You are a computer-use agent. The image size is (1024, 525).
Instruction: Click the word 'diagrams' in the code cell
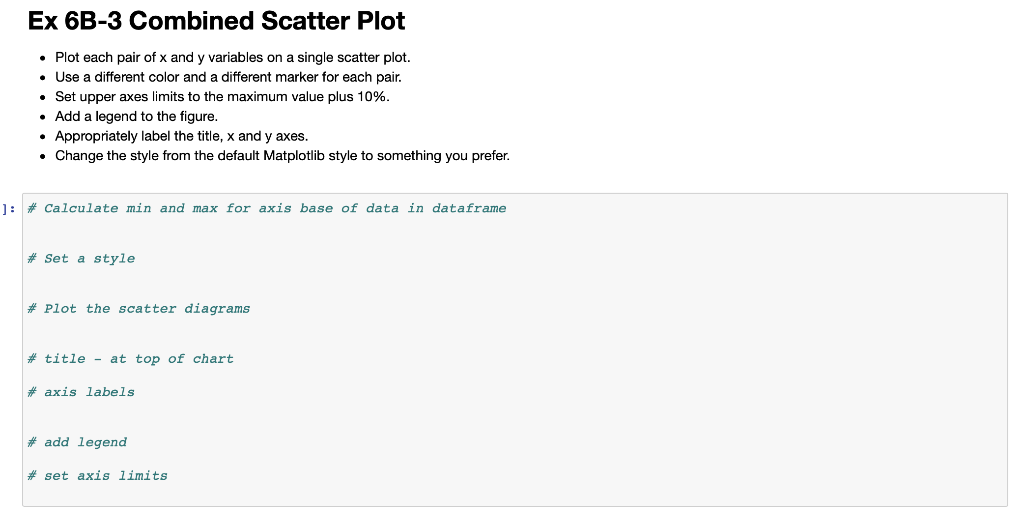click(217, 309)
